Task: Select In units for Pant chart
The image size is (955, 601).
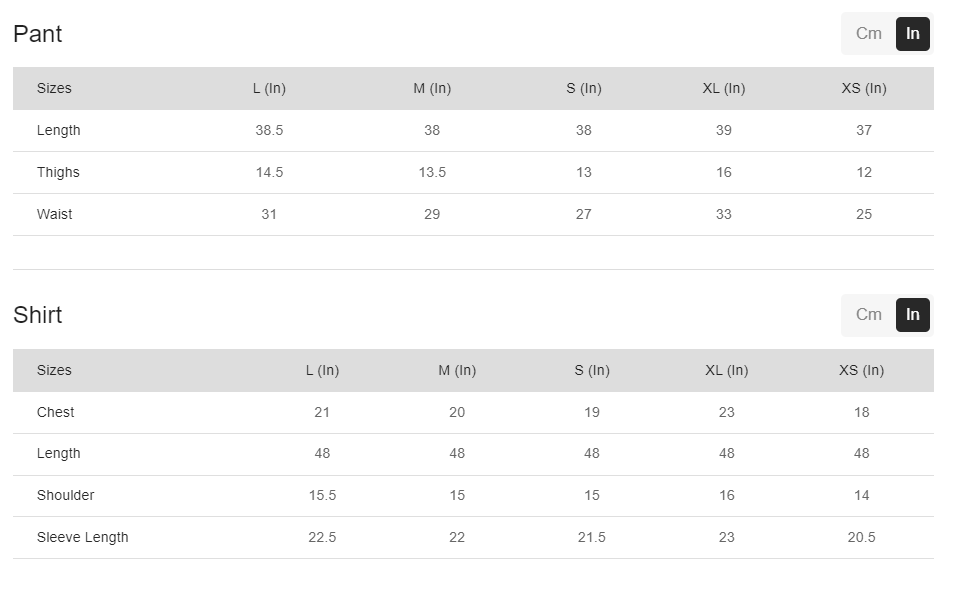Action: (x=912, y=34)
